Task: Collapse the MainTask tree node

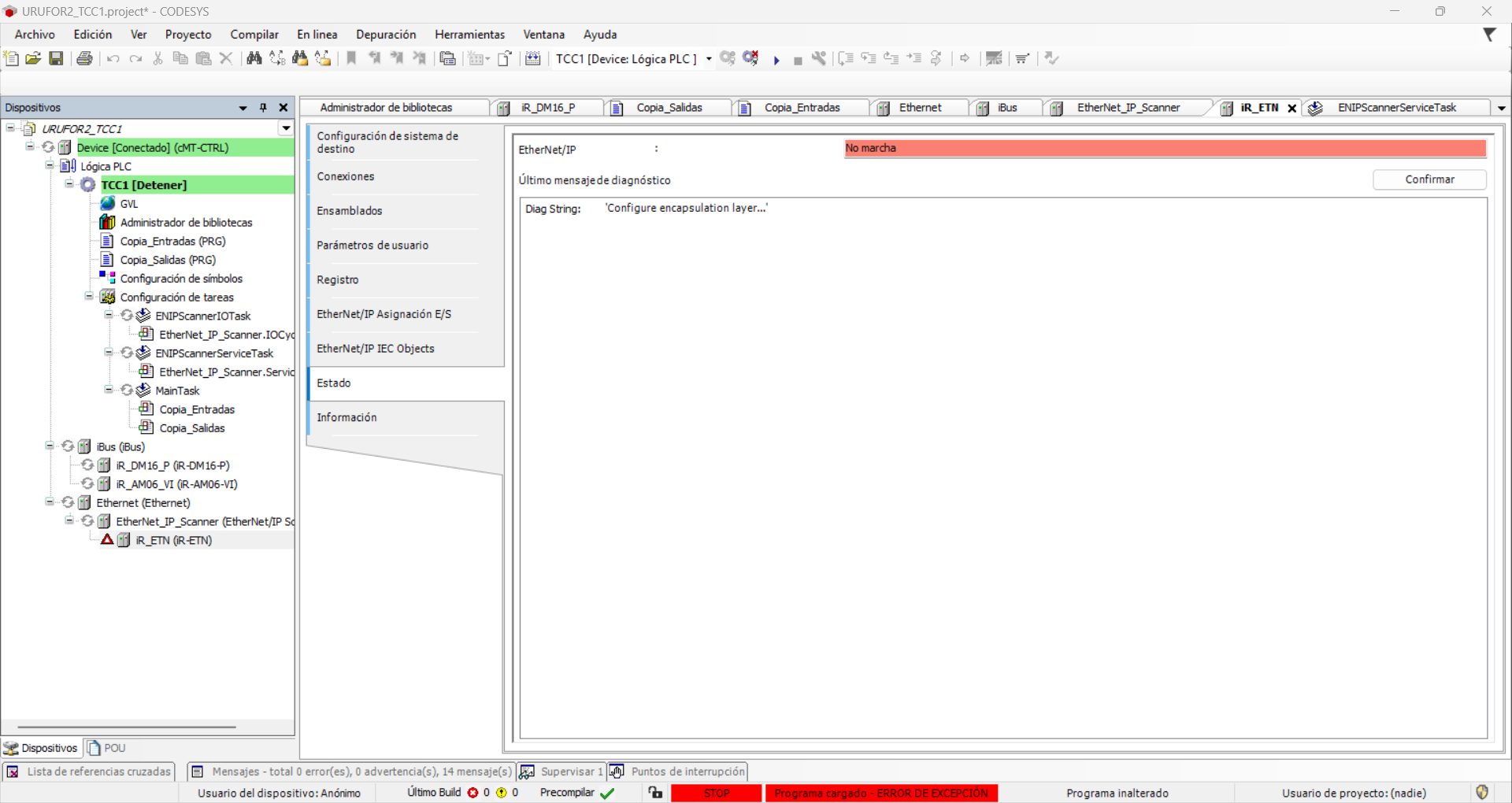Action: click(x=109, y=390)
